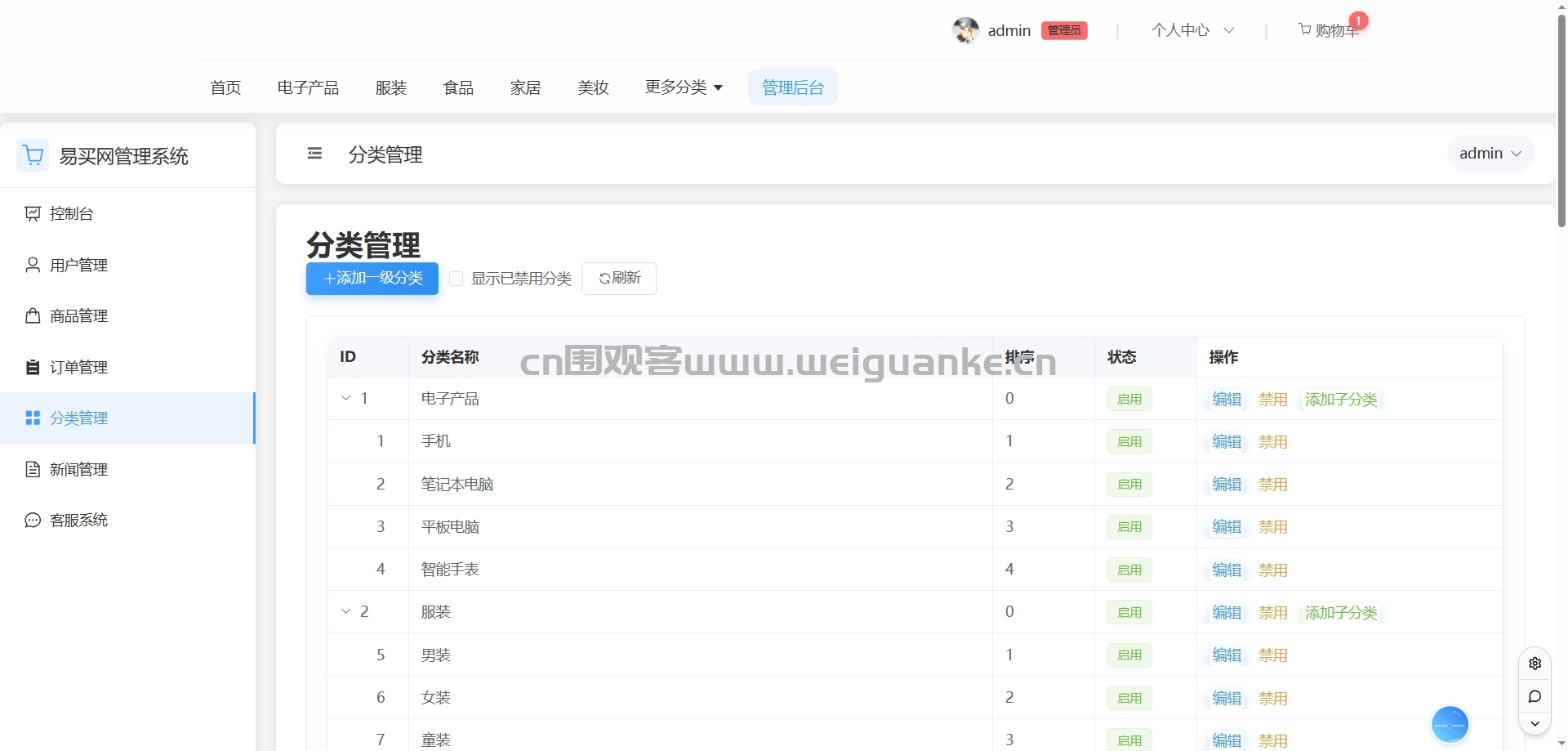Collapse the 电子产品 category row
The width and height of the screenshot is (1568, 751).
click(x=345, y=398)
